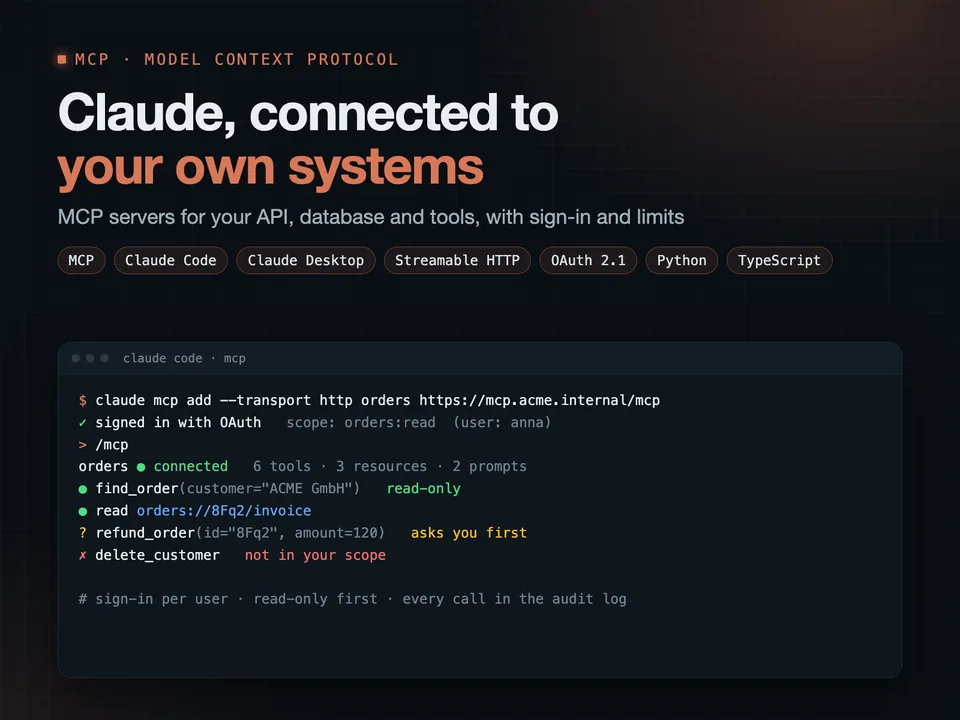Screen dimensions: 960x720
Task: Click 'scope: orders:read' text
Action: (x=361, y=422)
